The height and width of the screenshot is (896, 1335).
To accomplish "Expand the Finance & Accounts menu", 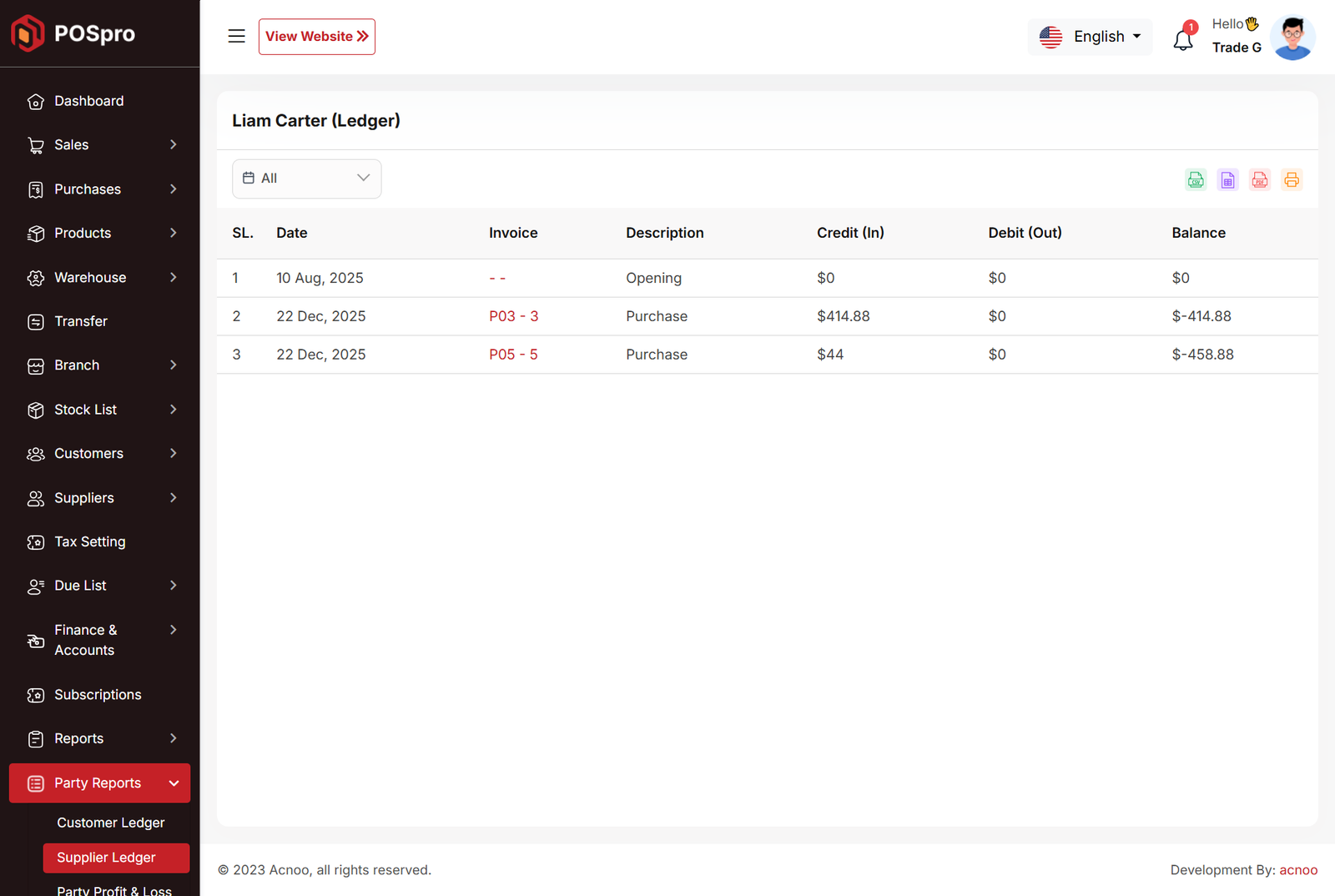I will 100,640.
